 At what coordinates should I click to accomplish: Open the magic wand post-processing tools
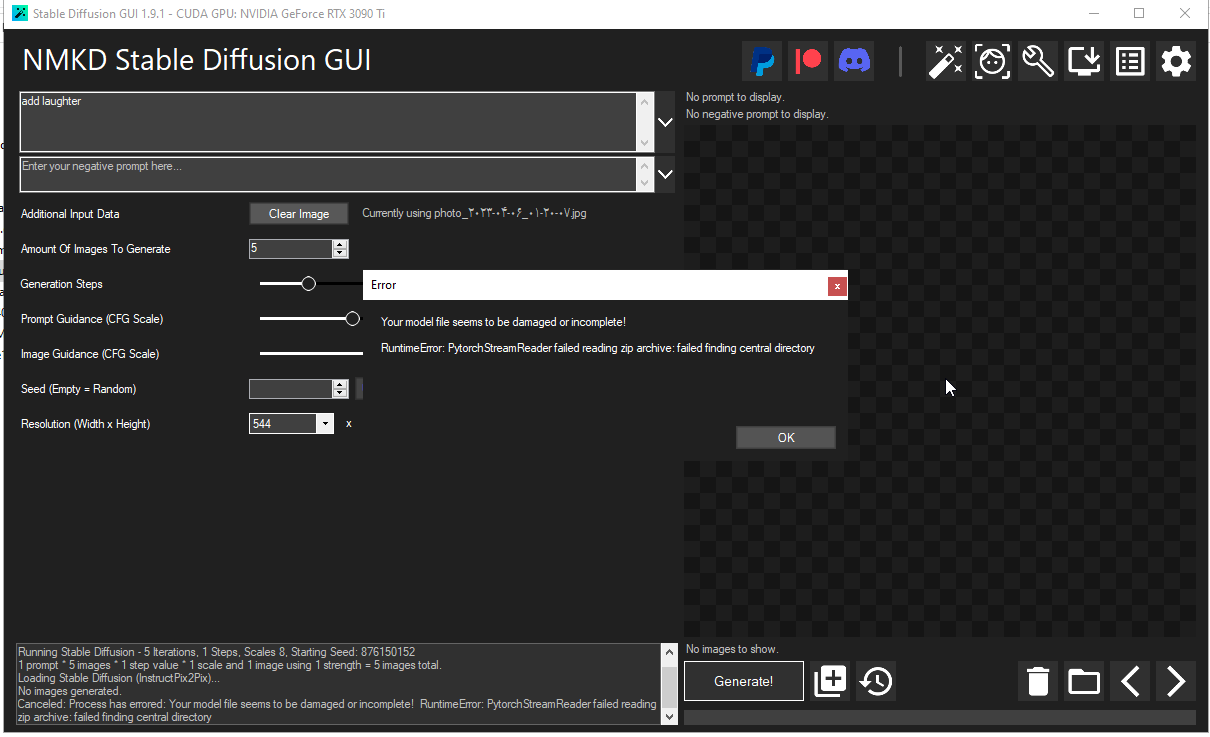(945, 61)
